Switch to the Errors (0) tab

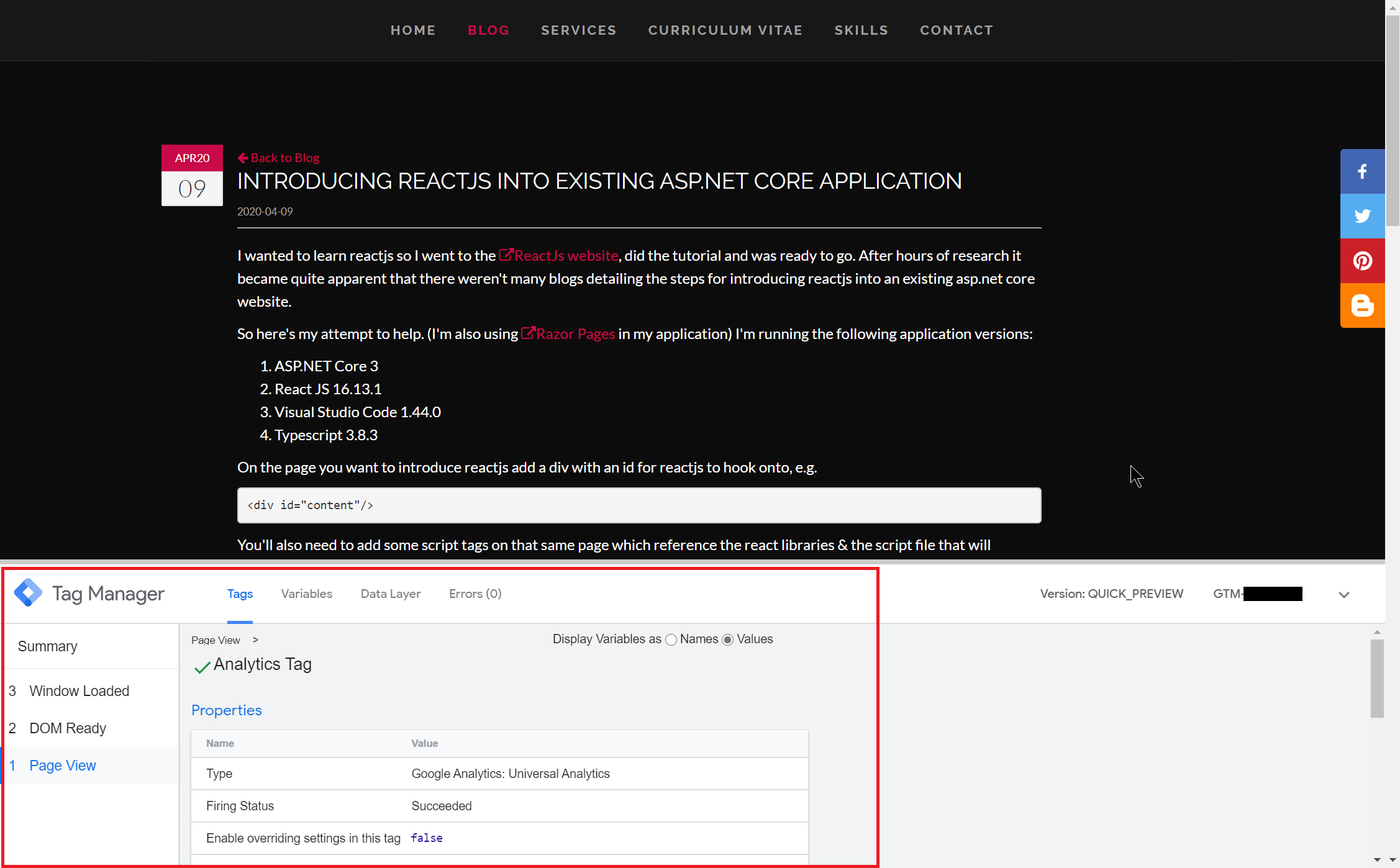[x=475, y=594]
